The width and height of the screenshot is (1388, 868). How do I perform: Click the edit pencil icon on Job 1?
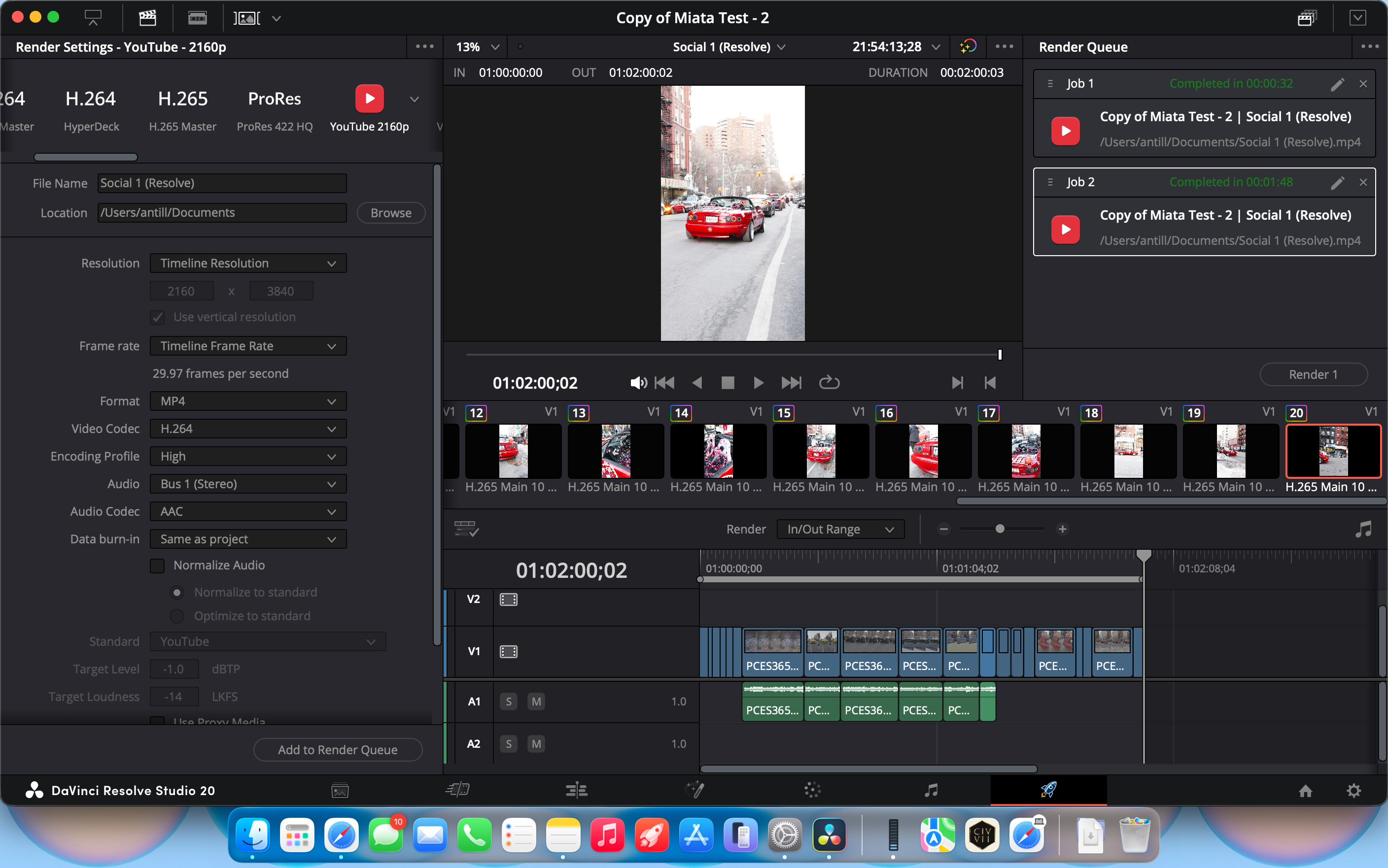[1338, 84]
